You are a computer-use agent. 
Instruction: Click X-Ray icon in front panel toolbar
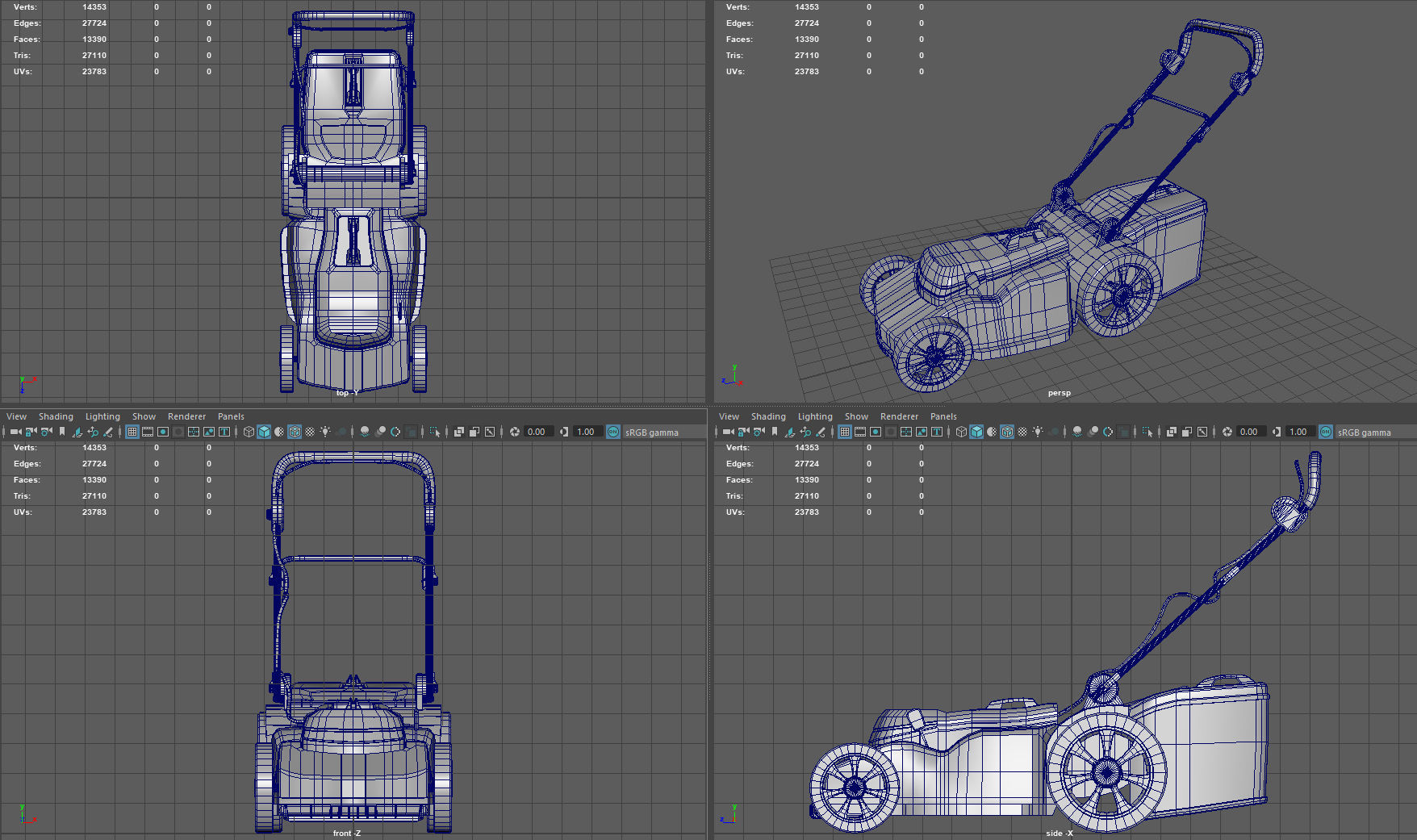(x=459, y=432)
